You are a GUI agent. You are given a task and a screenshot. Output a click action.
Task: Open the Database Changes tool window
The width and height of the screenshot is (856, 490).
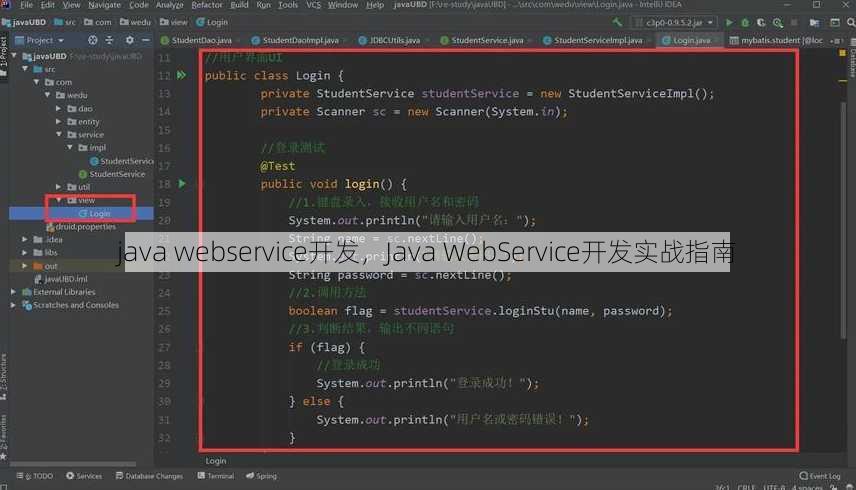click(149, 476)
